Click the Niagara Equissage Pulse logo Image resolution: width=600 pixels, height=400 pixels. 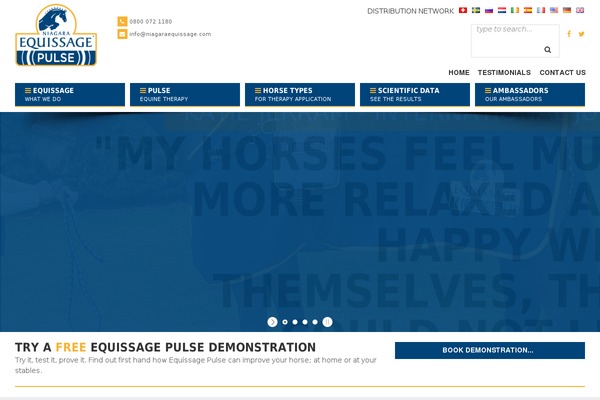(56, 35)
